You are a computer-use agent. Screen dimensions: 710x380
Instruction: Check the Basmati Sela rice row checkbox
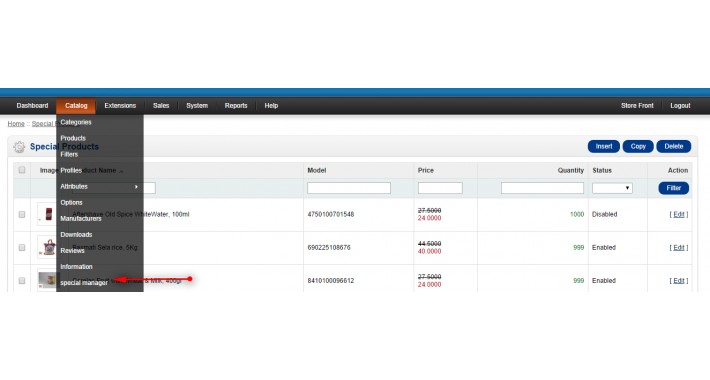[22, 247]
